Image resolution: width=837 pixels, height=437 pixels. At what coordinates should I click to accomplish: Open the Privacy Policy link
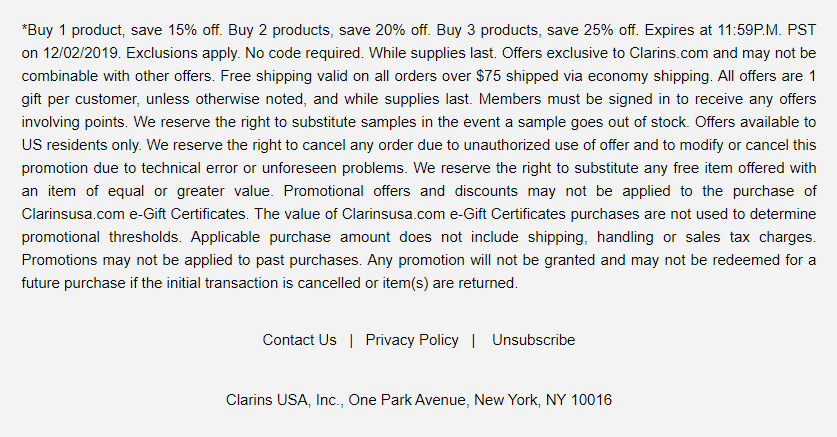412,340
